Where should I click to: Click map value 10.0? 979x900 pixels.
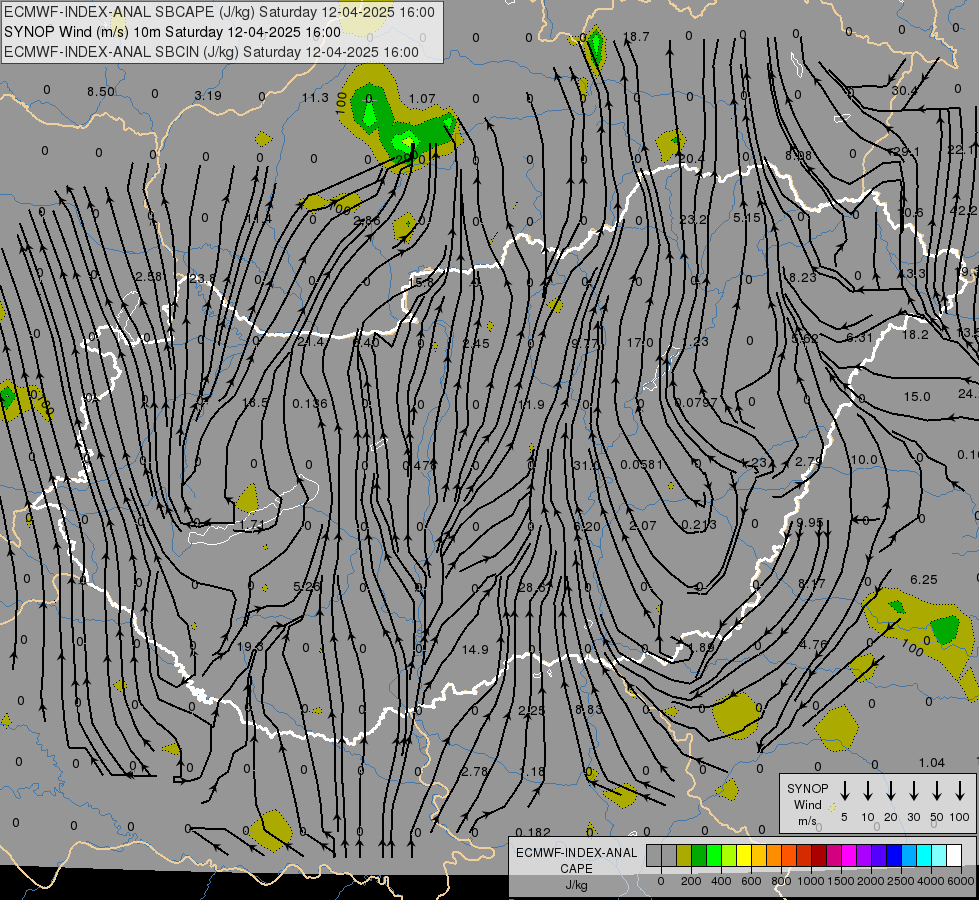coord(864,459)
